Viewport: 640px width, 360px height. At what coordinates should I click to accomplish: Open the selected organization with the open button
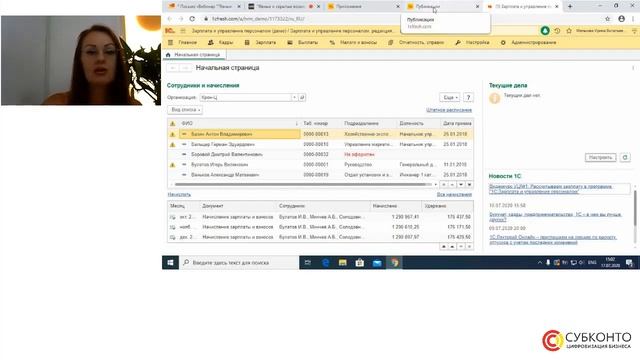[302, 98]
